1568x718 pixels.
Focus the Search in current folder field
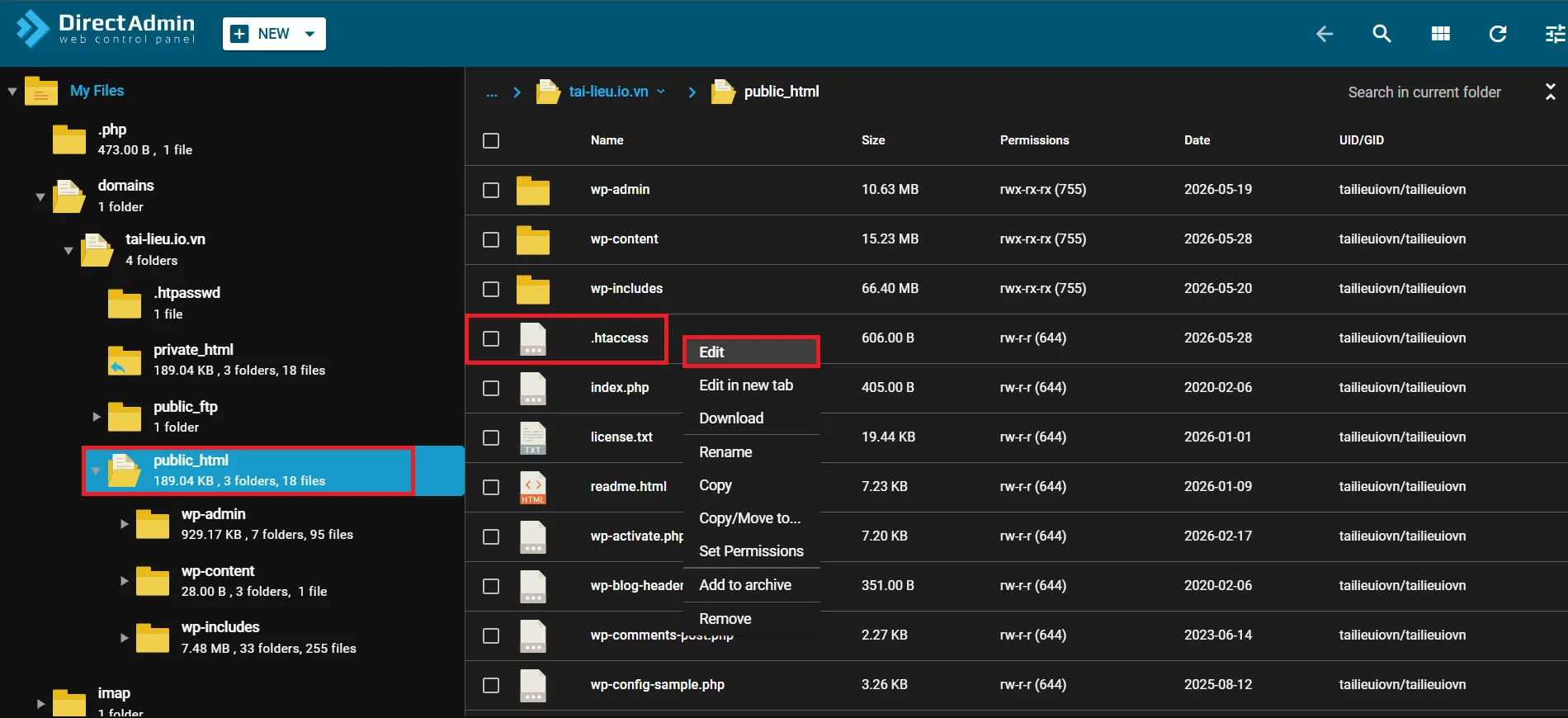[x=1424, y=92]
